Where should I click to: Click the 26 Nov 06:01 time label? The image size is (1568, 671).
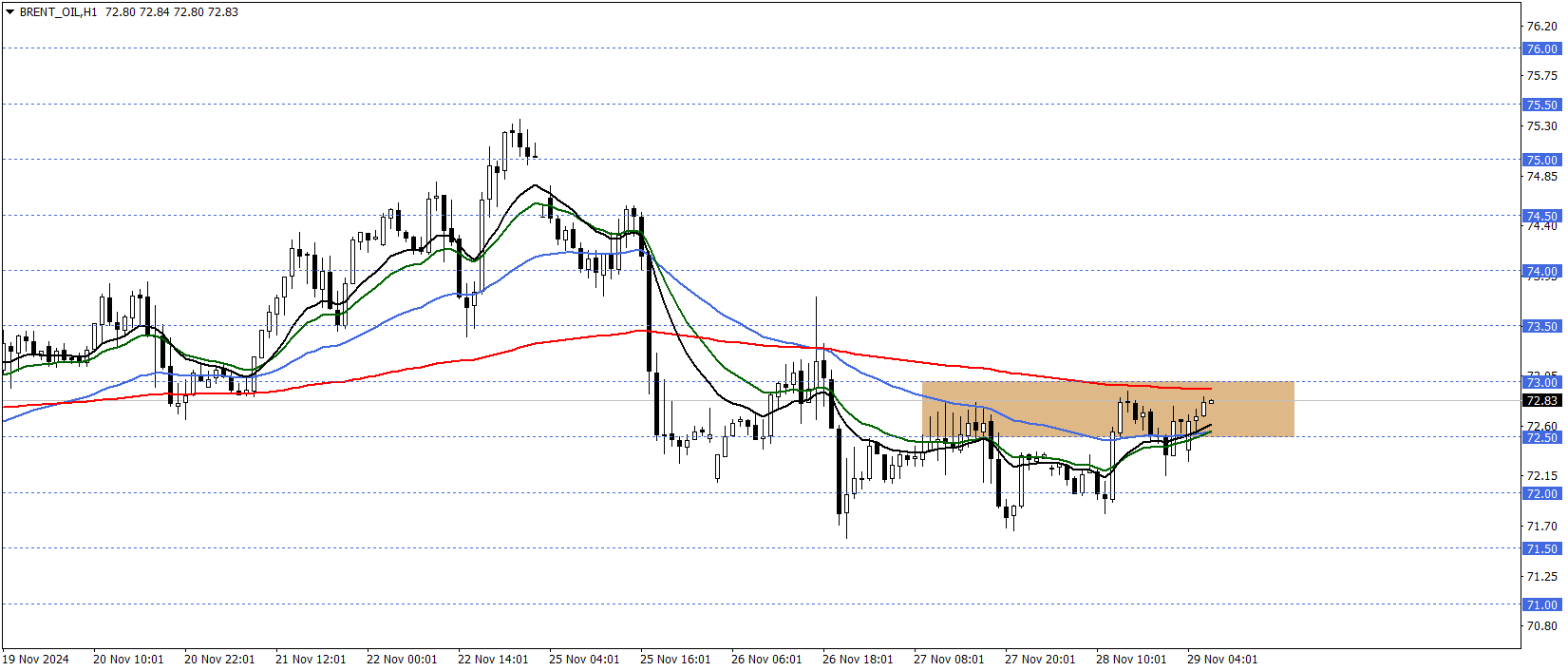point(766,660)
